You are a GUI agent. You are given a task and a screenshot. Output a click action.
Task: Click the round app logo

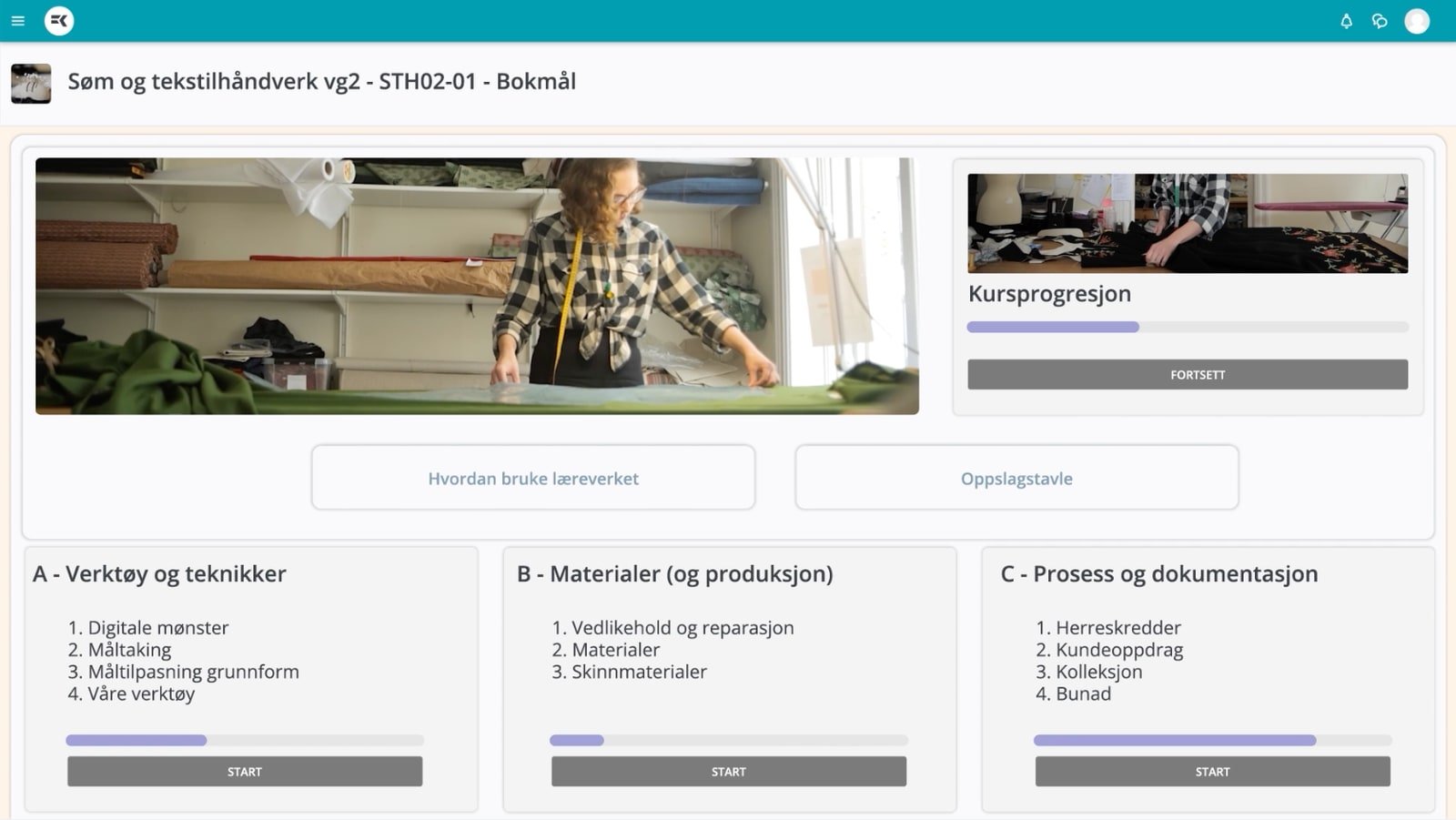[59, 21]
